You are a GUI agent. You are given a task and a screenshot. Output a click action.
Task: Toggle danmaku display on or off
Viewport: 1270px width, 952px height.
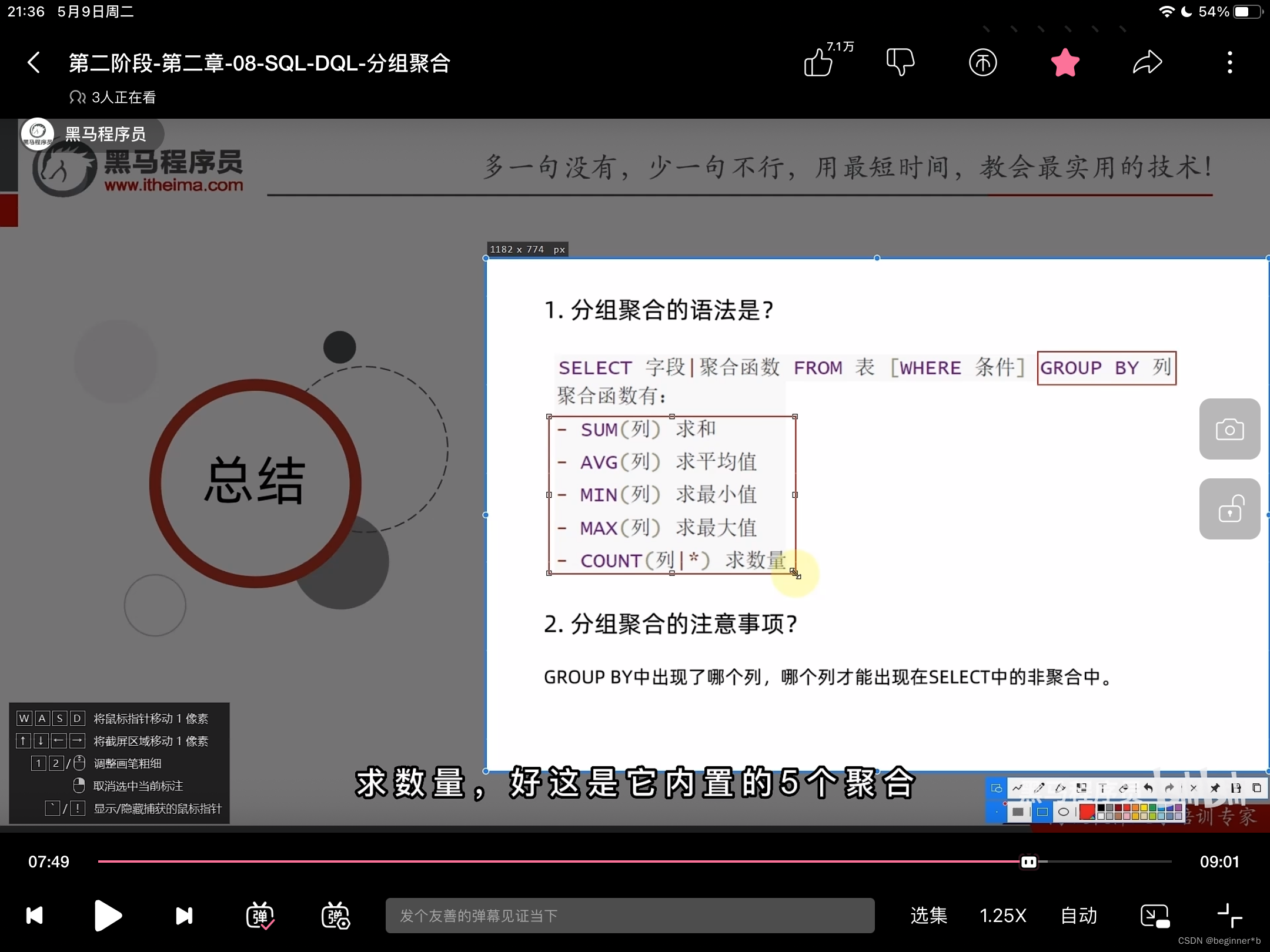pyautogui.click(x=260, y=916)
